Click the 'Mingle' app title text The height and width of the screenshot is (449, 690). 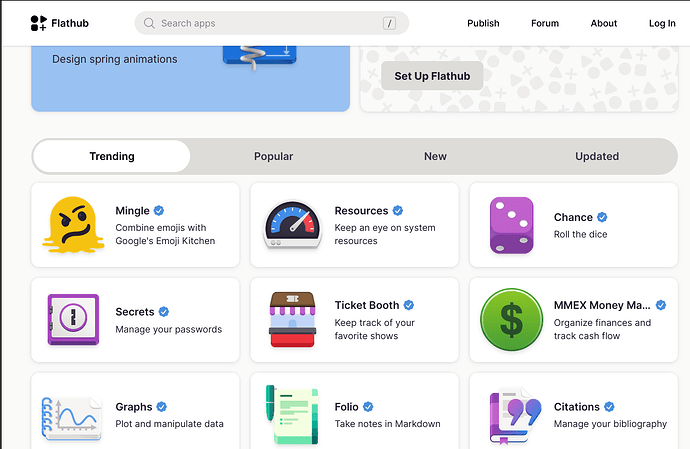[x=132, y=211]
